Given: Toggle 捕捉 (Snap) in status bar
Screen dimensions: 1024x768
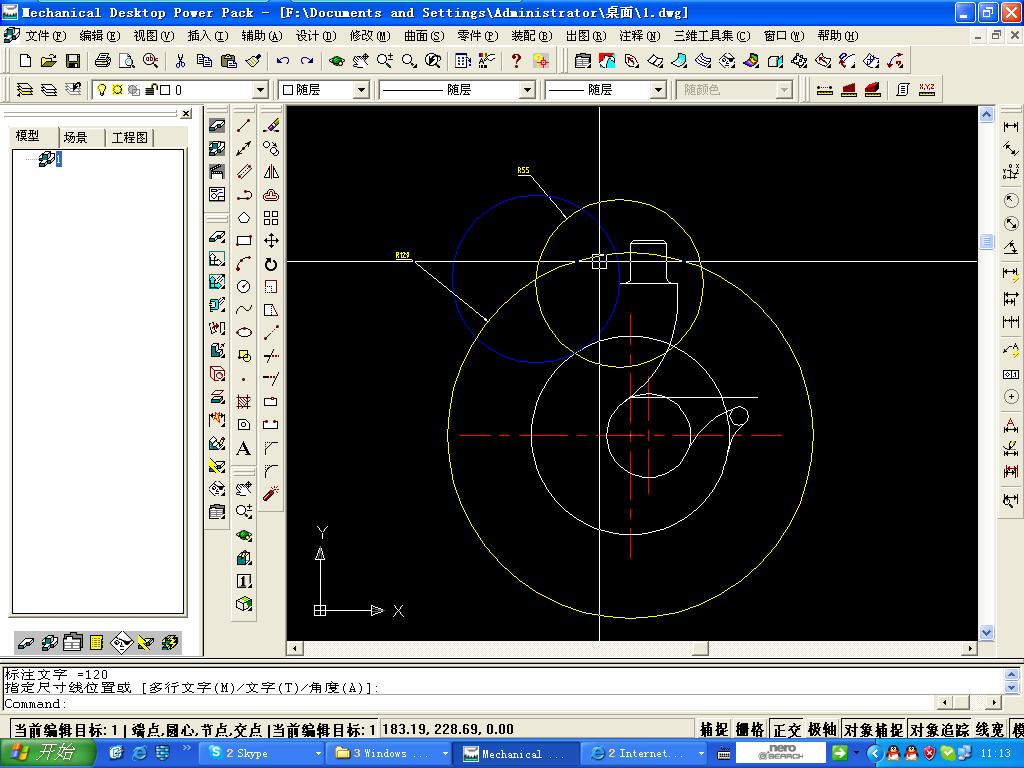Looking at the screenshot, I should click(x=714, y=730).
